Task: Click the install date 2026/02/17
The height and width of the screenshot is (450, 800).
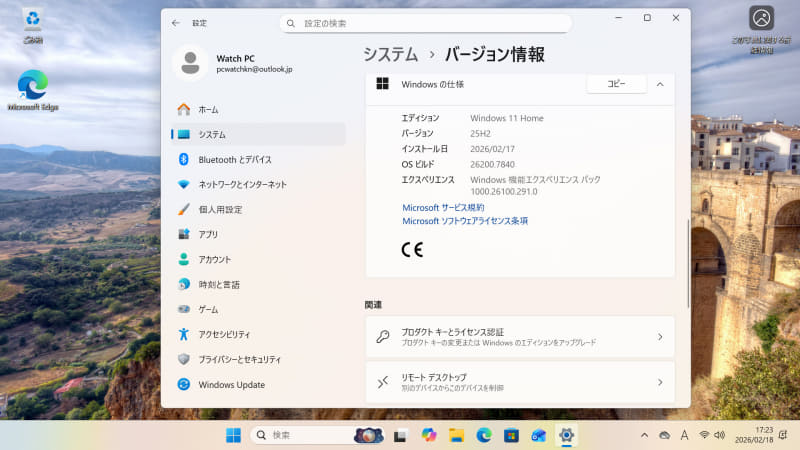Action: coord(492,149)
